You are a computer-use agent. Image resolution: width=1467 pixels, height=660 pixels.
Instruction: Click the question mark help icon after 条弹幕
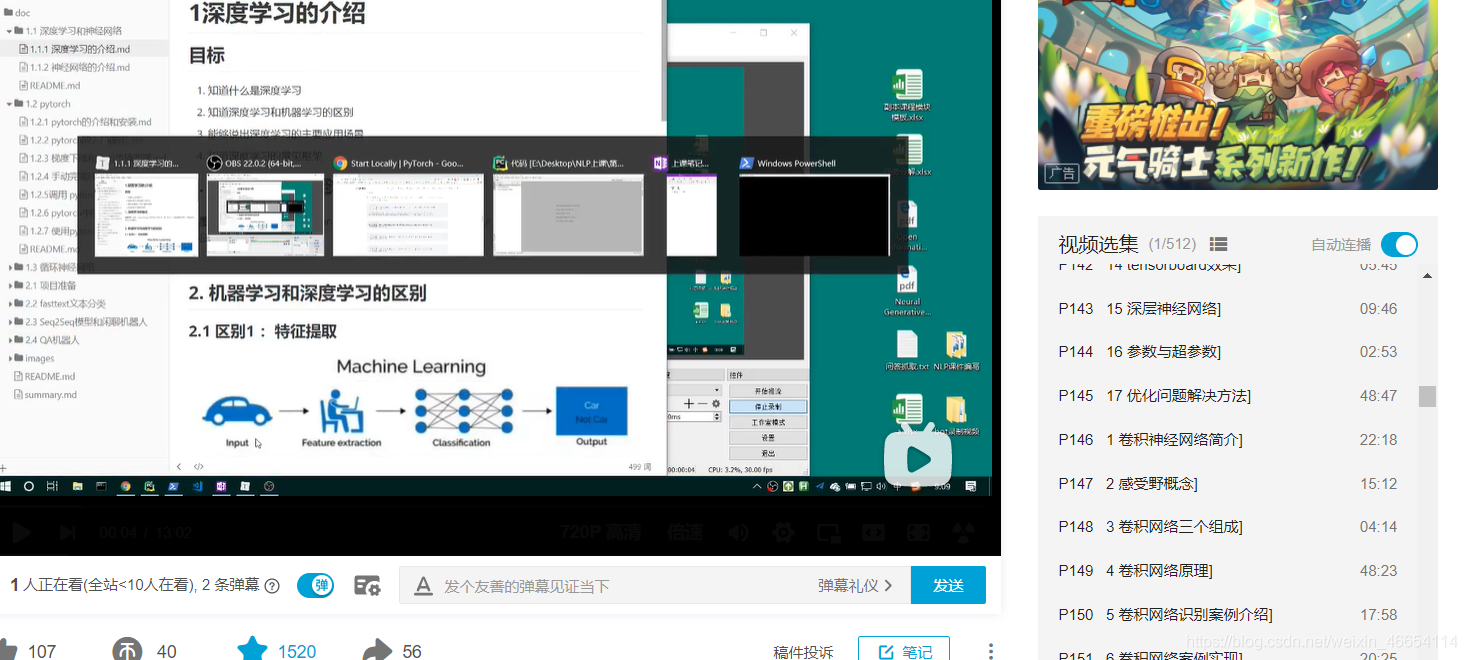point(272,586)
